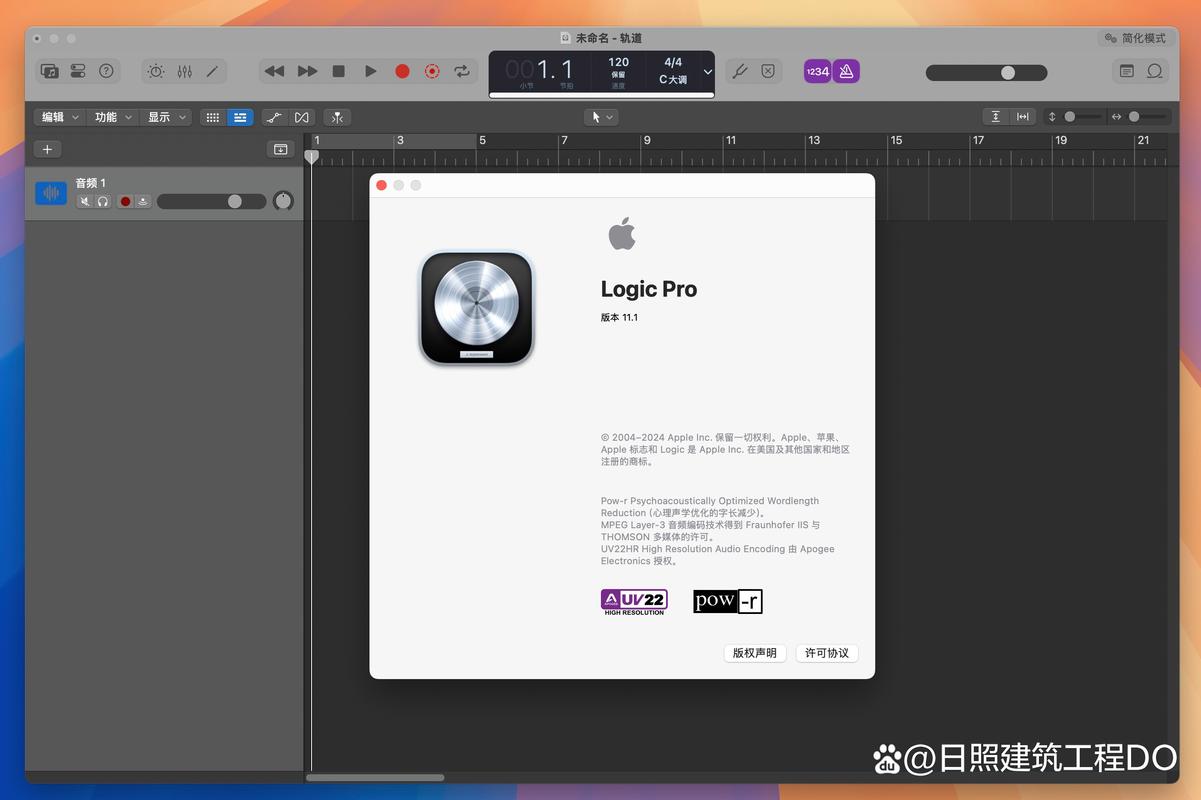Click the 版权声明 button

754,653
